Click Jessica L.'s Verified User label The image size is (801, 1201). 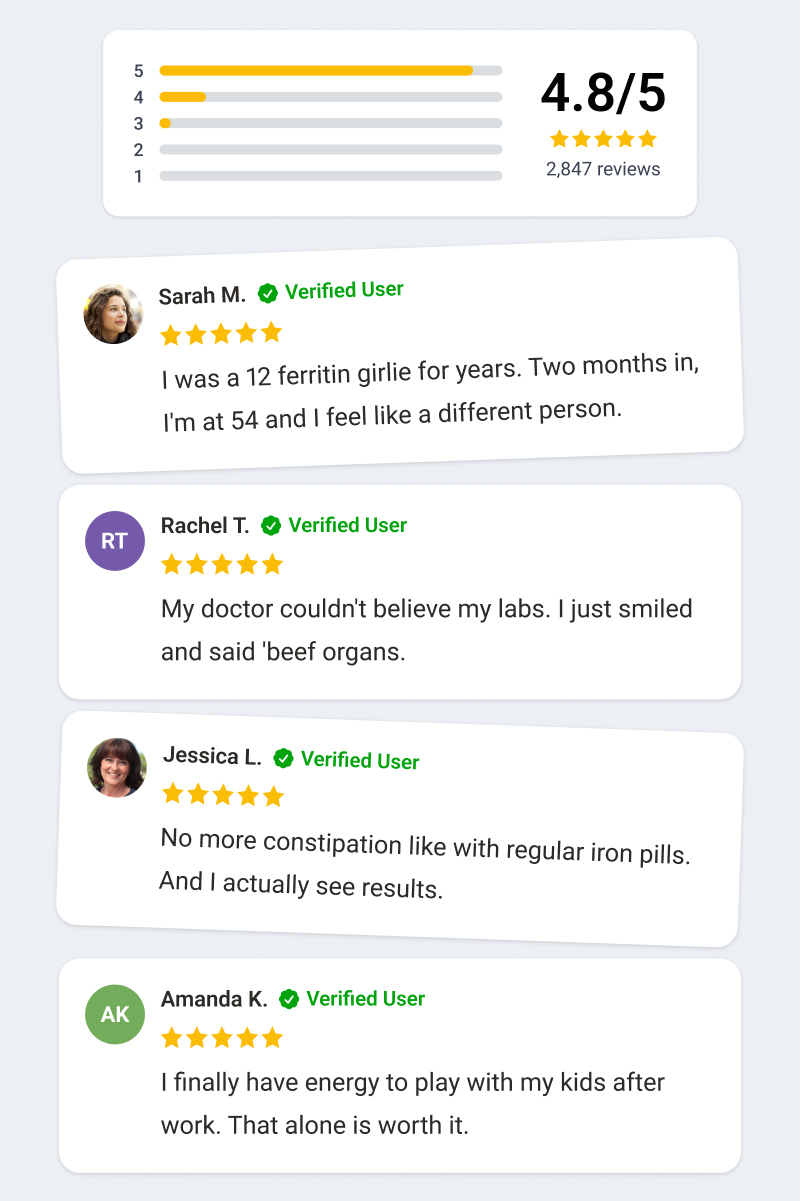tap(360, 761)
